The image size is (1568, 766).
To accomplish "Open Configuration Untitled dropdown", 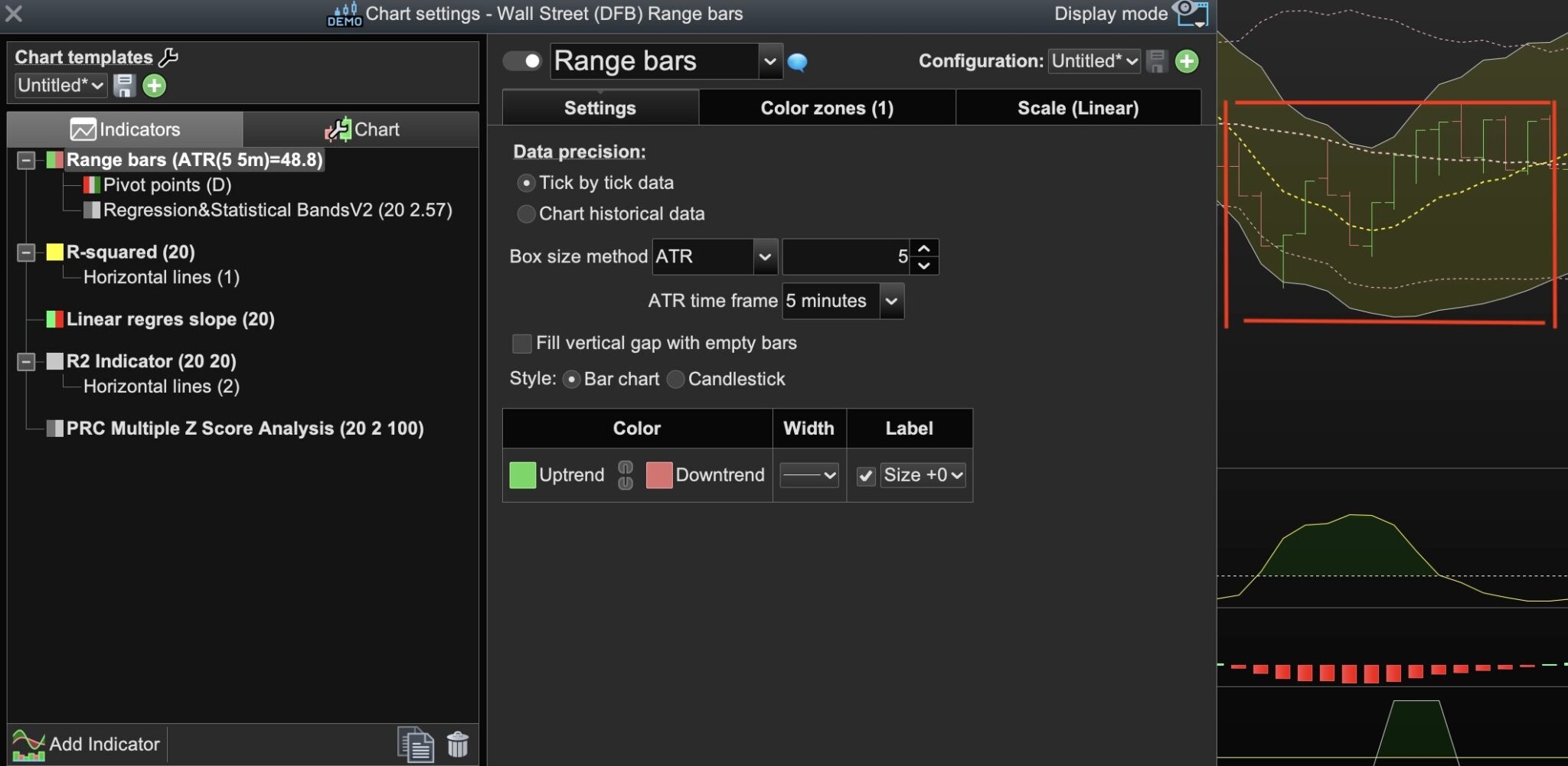I will [x=1095, y=61].
